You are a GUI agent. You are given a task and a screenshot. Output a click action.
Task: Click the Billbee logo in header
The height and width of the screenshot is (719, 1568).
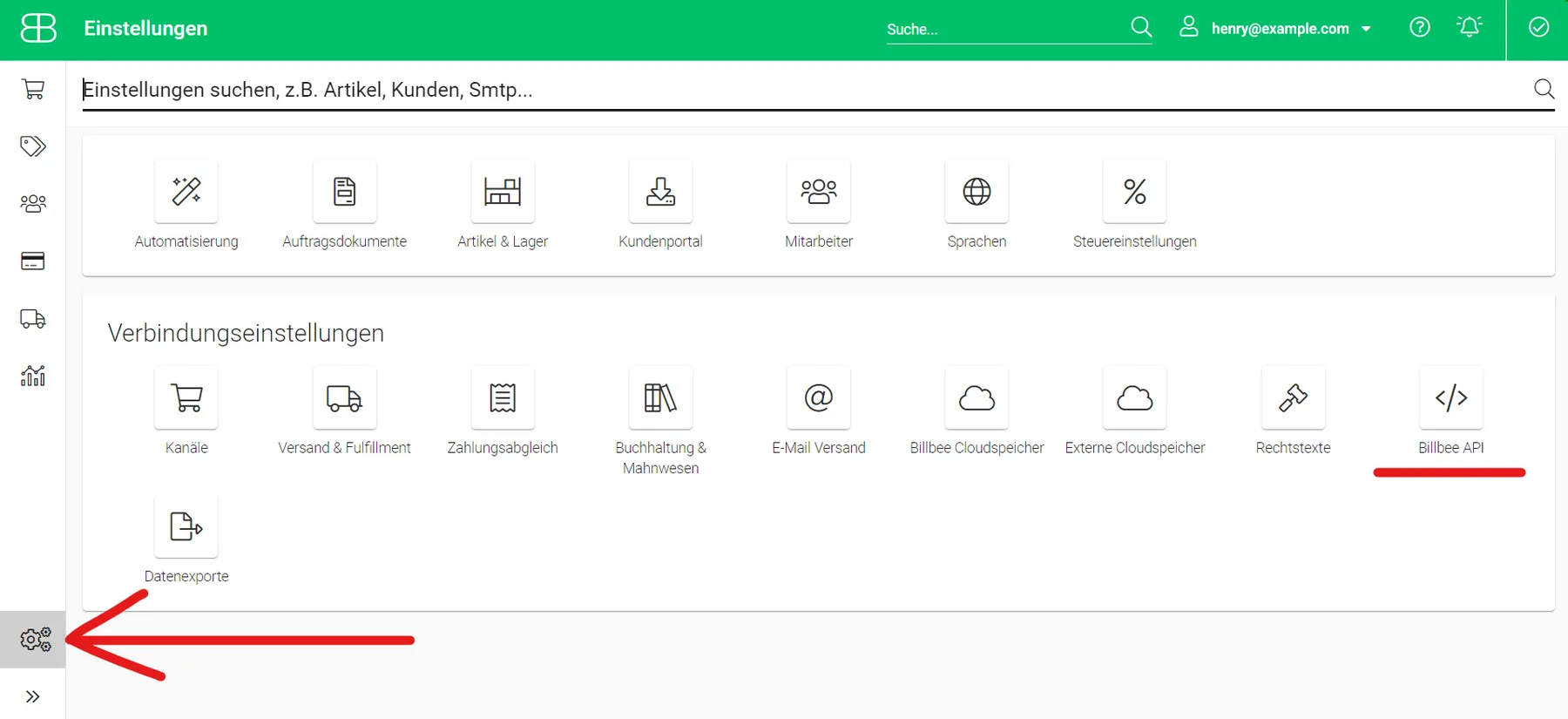38,28
